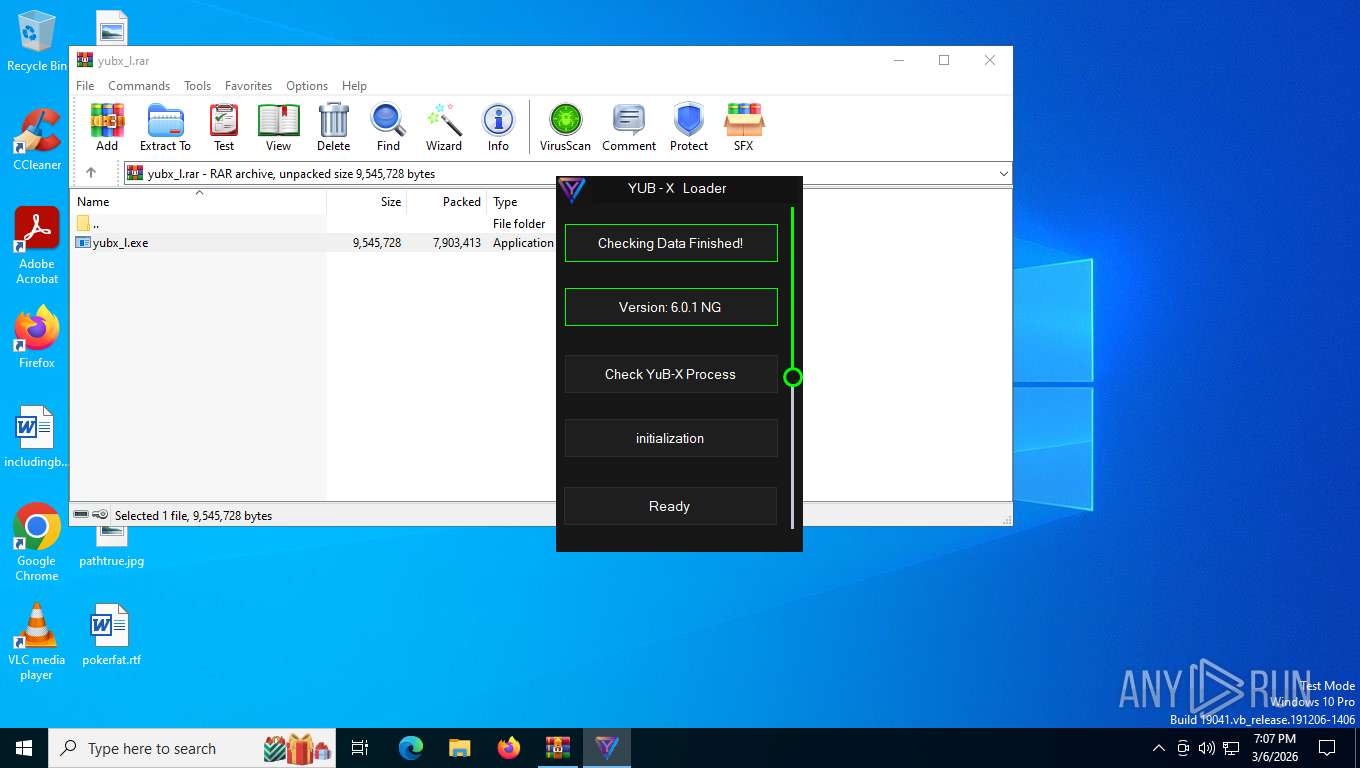Open the Commands menu
Viewport: 1360px width, 768px height.
click(x=139, y=86)
